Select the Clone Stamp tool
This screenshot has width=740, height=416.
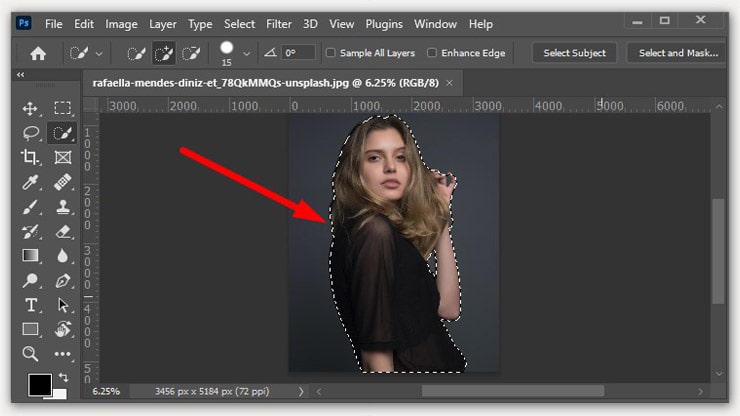pyautogui.click(x=63, y=207)
